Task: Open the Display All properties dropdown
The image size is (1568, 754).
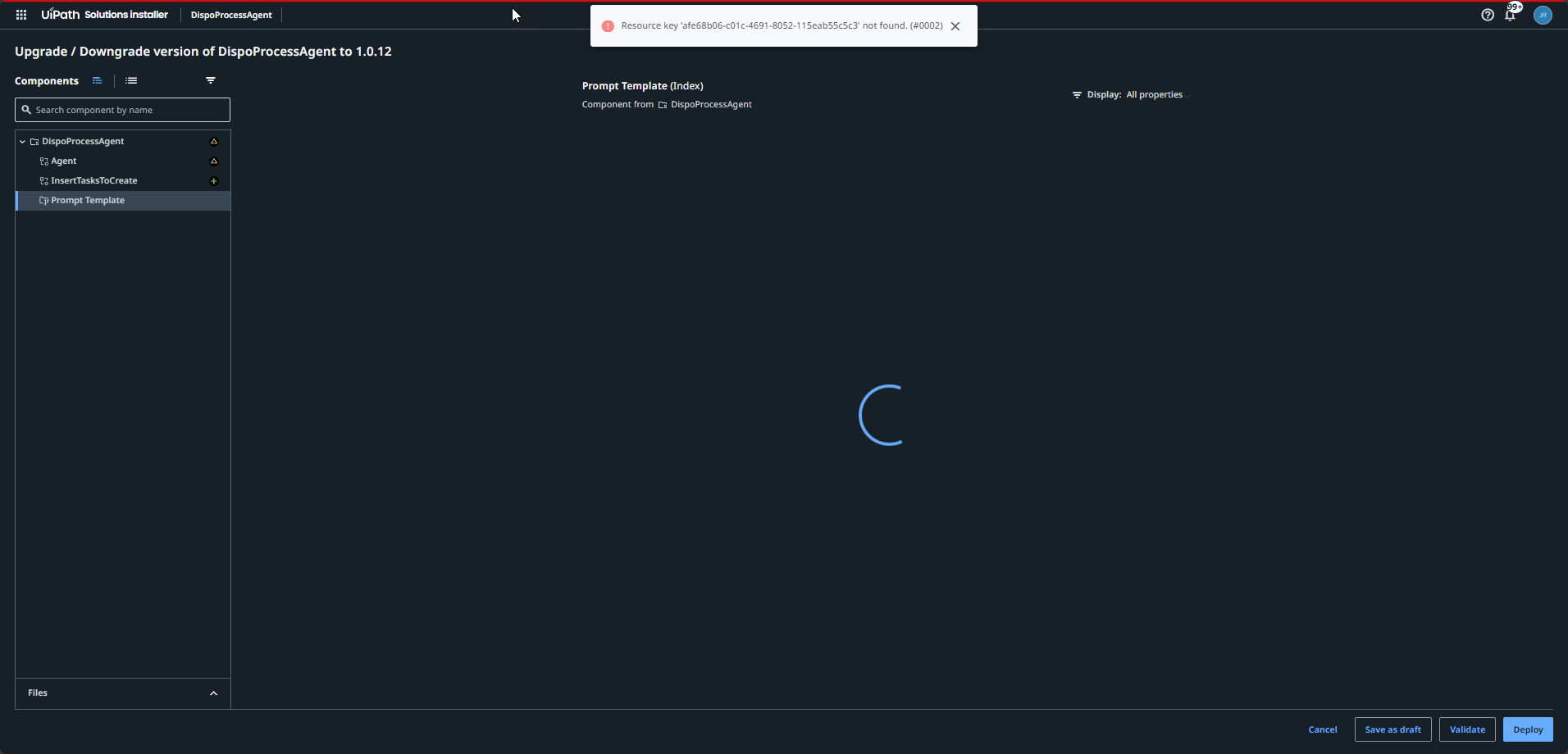Action: click(x=1158, y=95)
